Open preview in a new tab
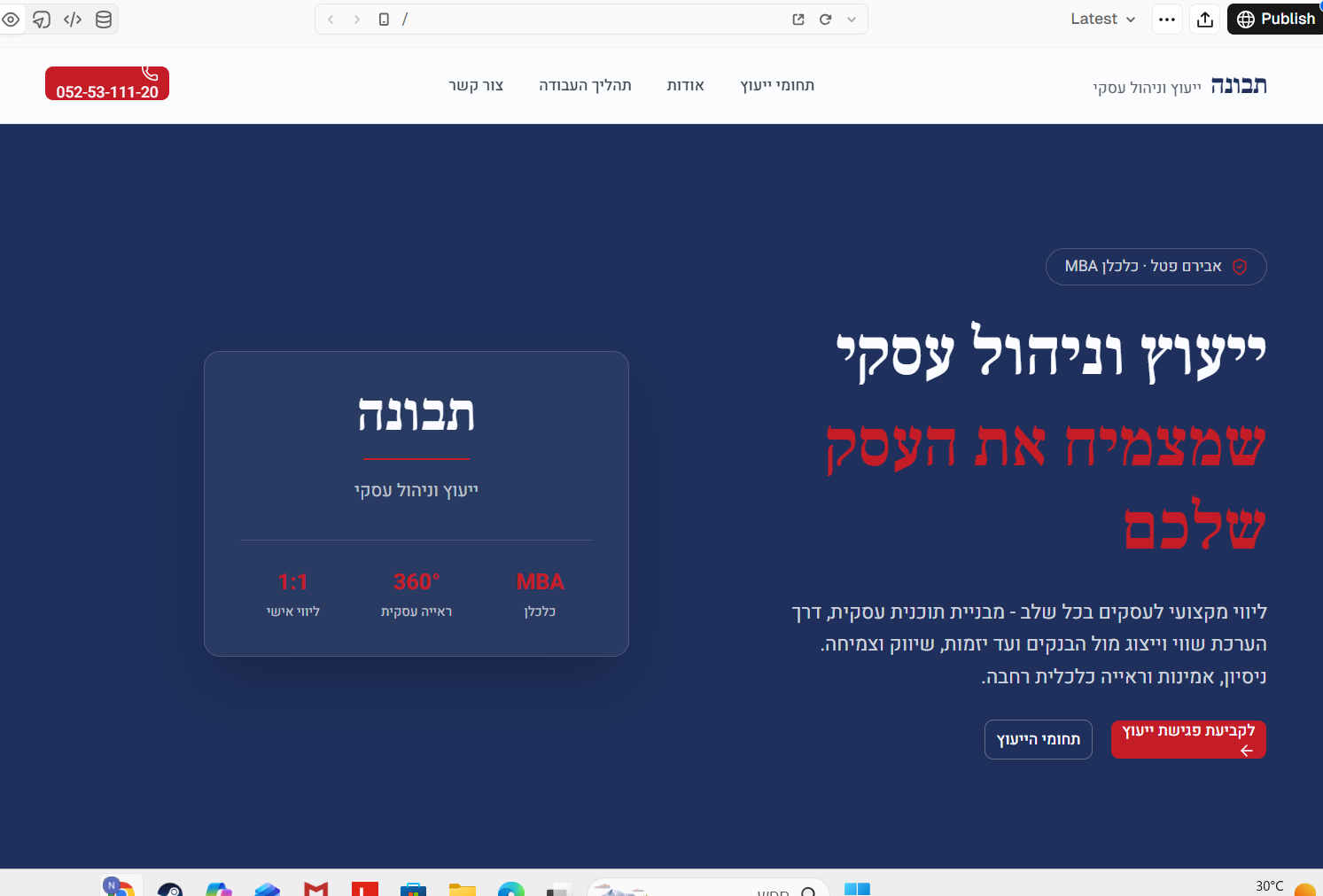 pyautogui.click(x=798, y=19)
